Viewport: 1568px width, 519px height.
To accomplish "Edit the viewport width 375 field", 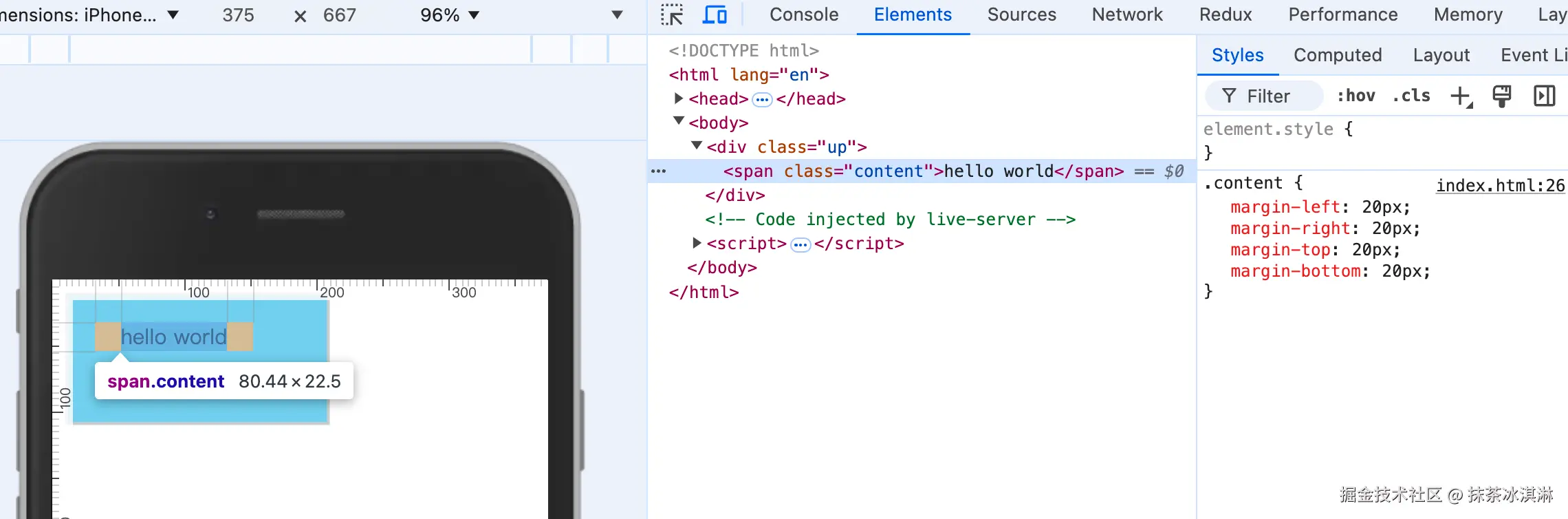I will click(x=238, y=15).
